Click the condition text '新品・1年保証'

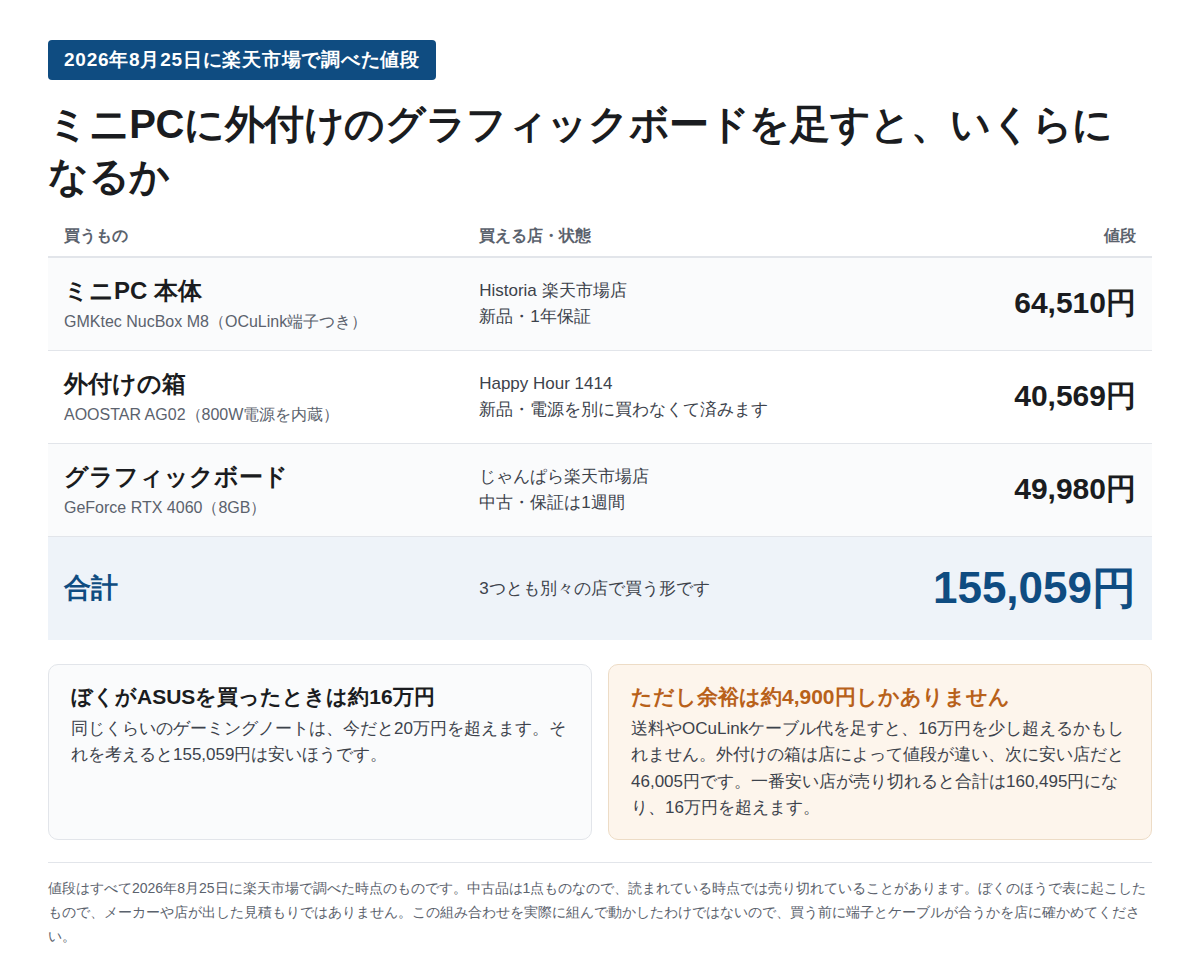[x=535, y=317]
